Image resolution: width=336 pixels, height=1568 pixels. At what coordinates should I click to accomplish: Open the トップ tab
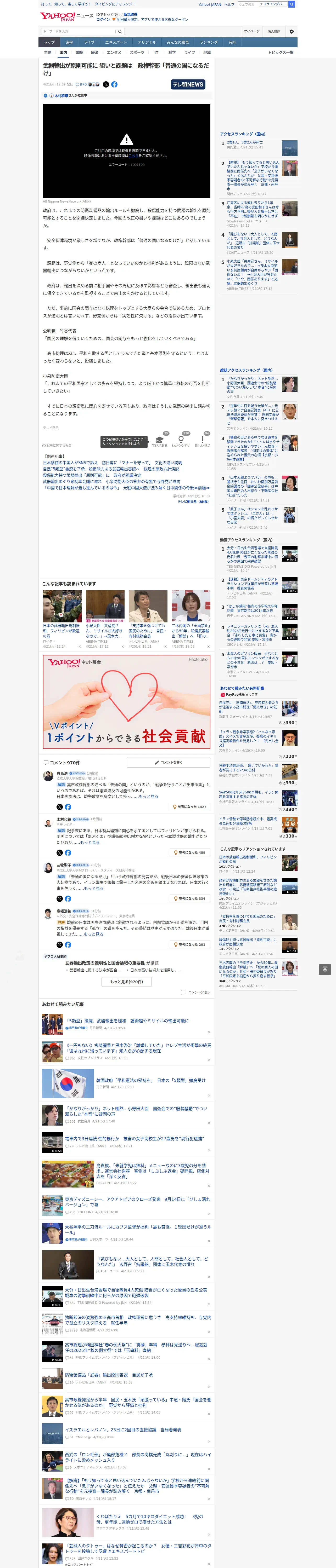49,43
